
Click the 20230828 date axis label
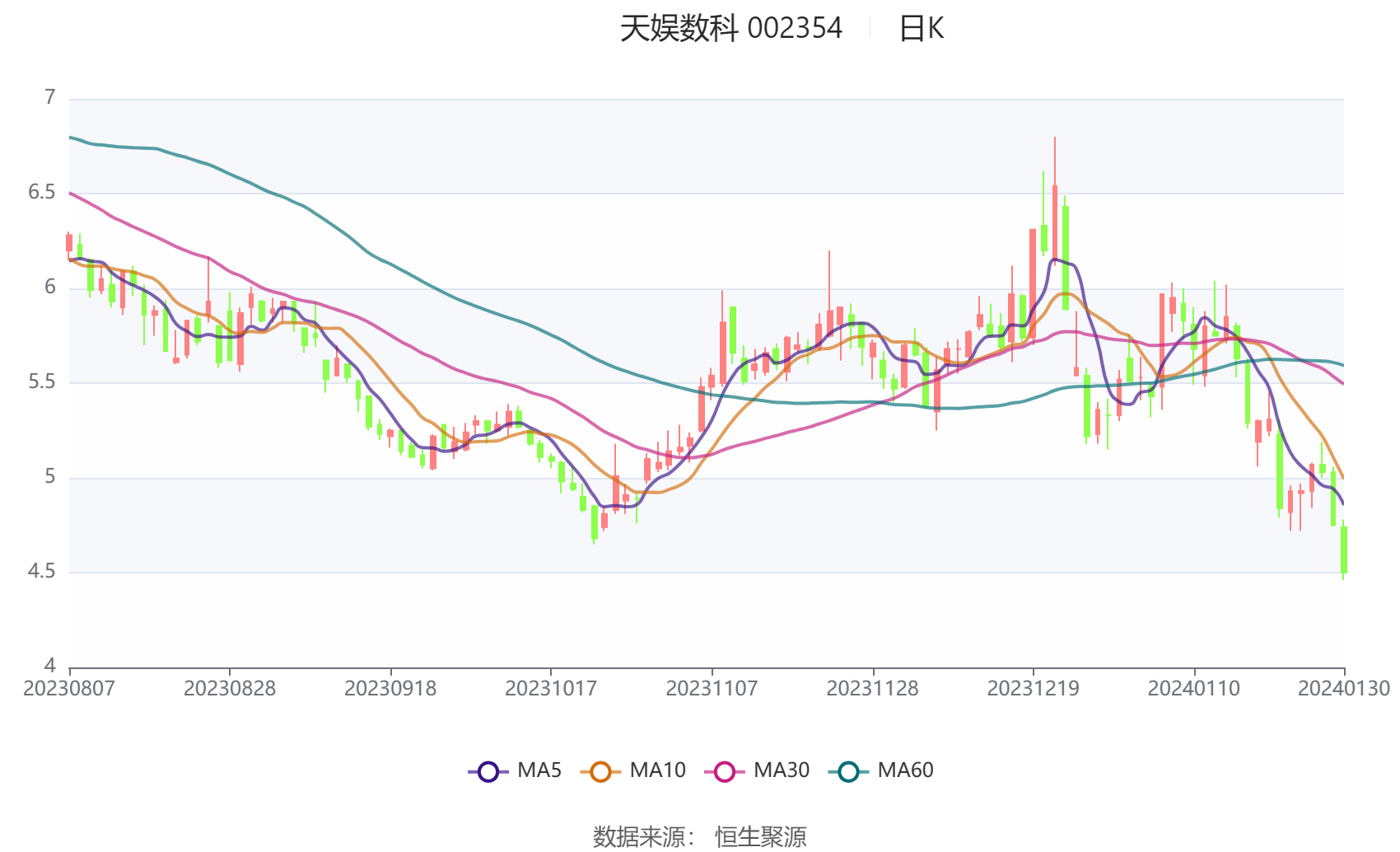point(230,688)
